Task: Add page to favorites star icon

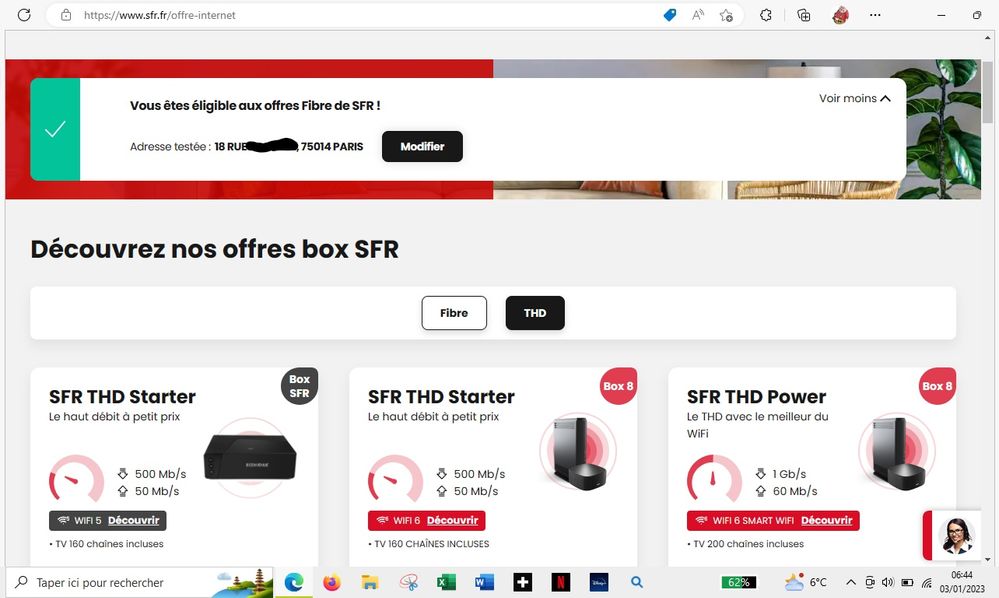Action: (726, 15)
